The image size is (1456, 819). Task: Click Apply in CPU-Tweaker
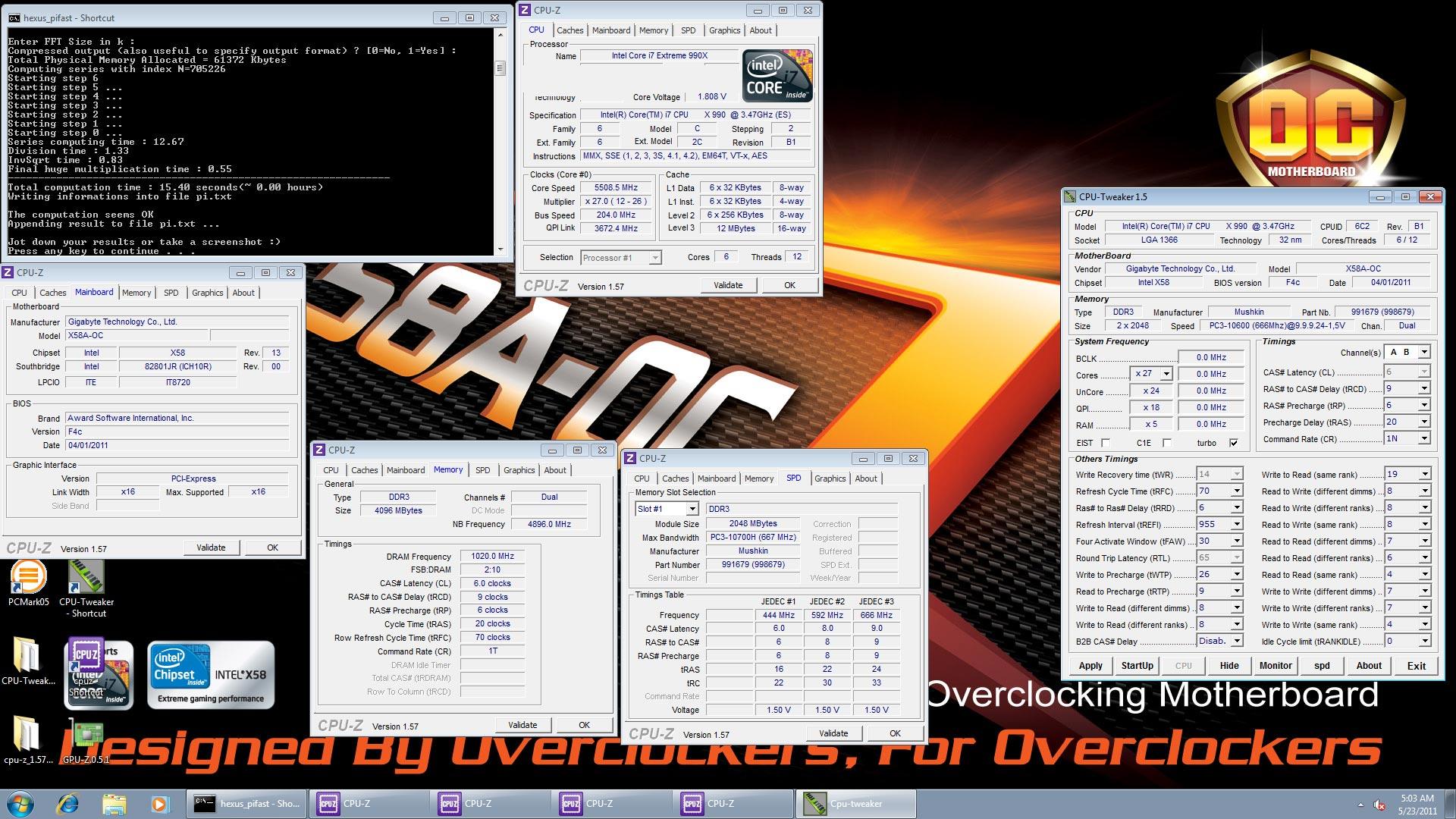[1090, 666]
